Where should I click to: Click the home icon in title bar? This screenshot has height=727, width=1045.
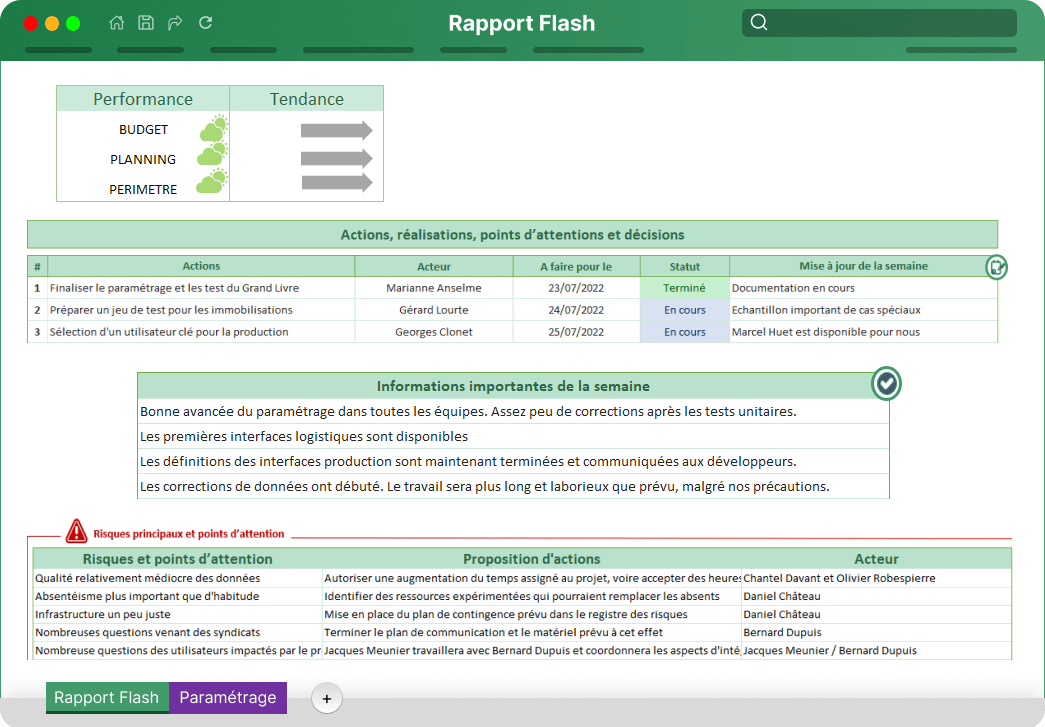click(117, 23)
